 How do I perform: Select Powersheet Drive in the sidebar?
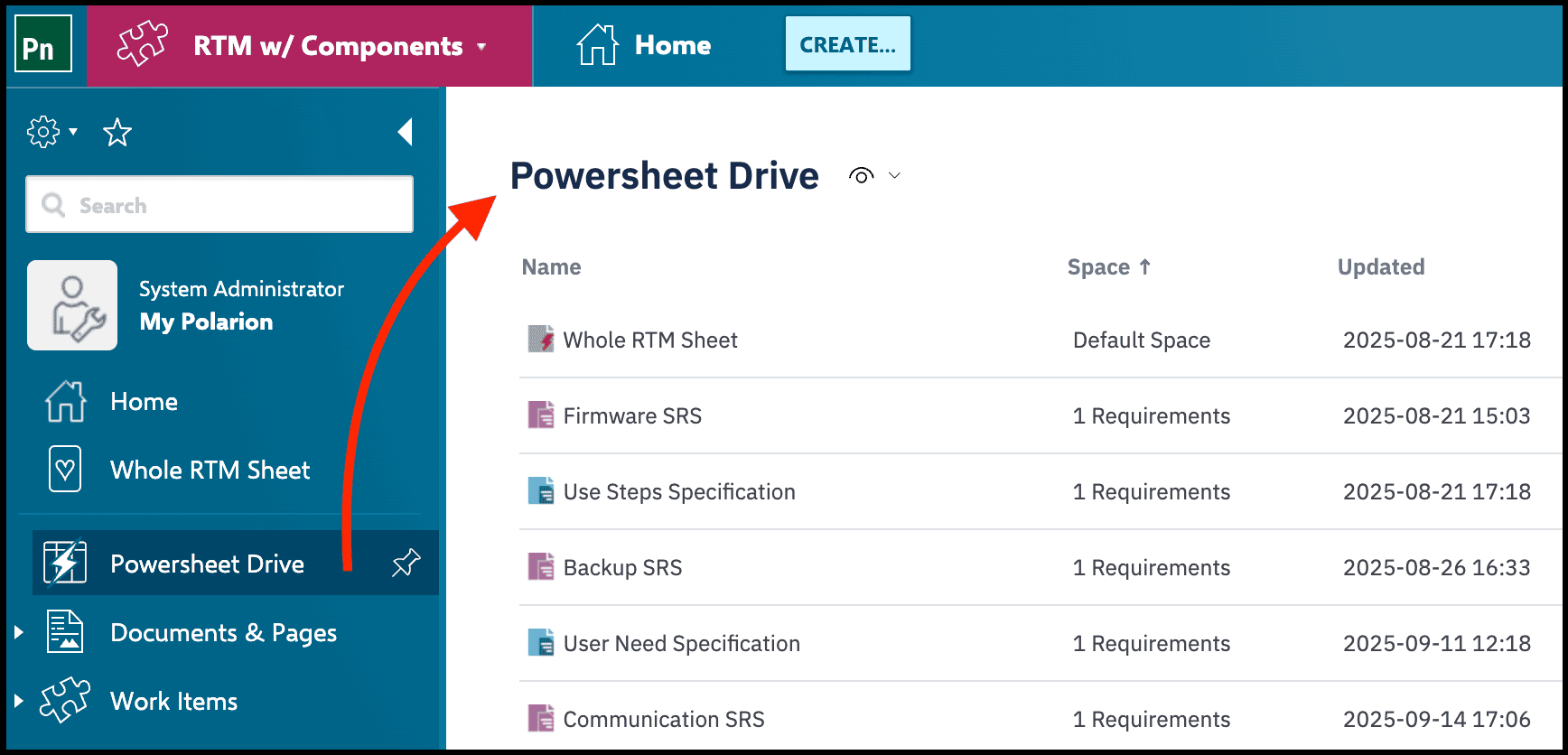207,564
